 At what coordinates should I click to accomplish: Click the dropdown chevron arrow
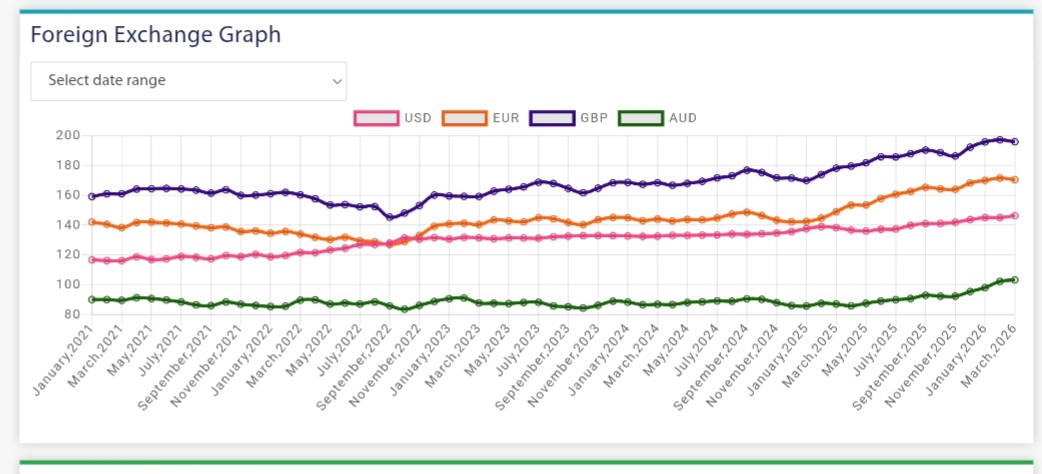point(337,81)
